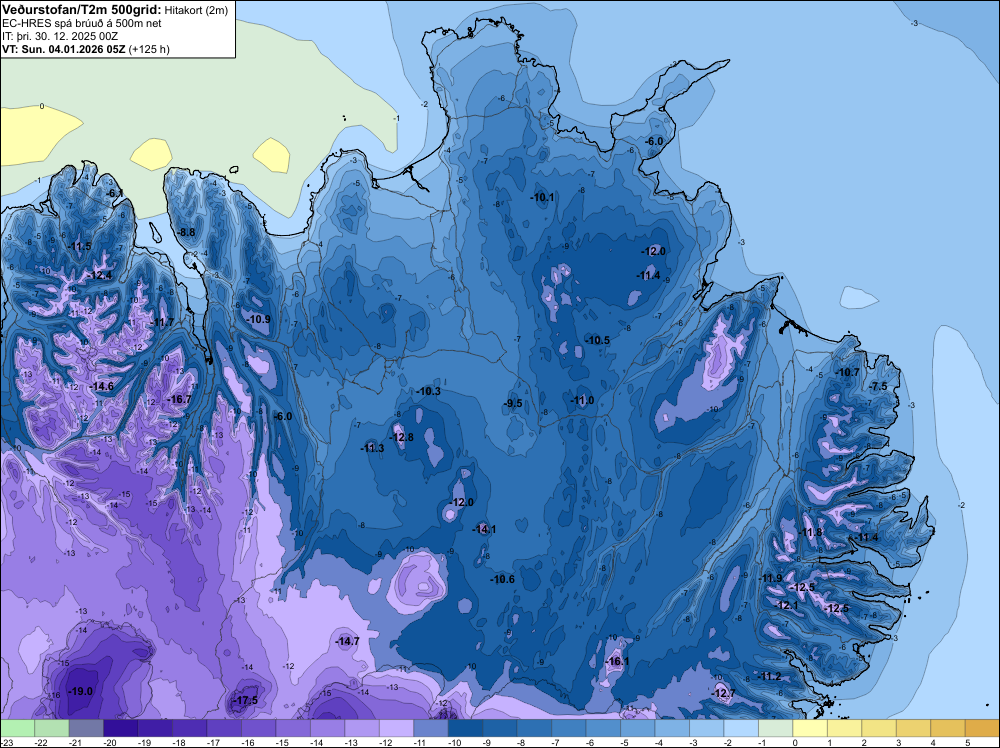Click the valid time 'VT: Sun. 04.01.2026 05Z'
This screenshot has width=1000, height=748.
pos(64,49)
